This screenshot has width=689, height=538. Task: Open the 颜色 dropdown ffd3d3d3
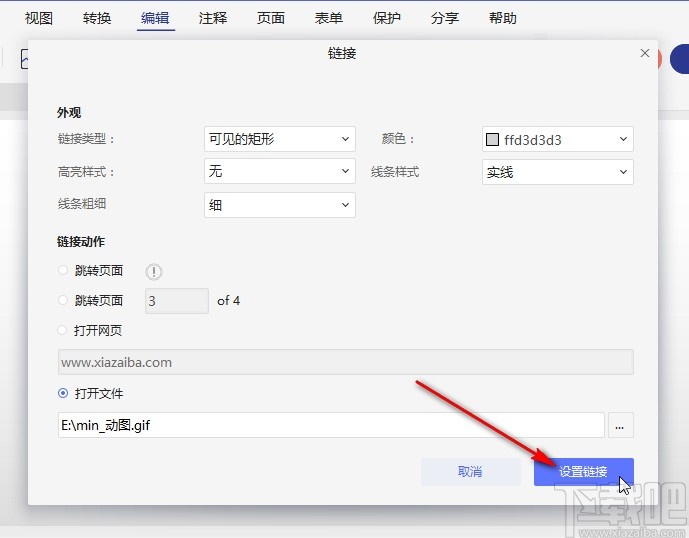[x=558, y=139]
